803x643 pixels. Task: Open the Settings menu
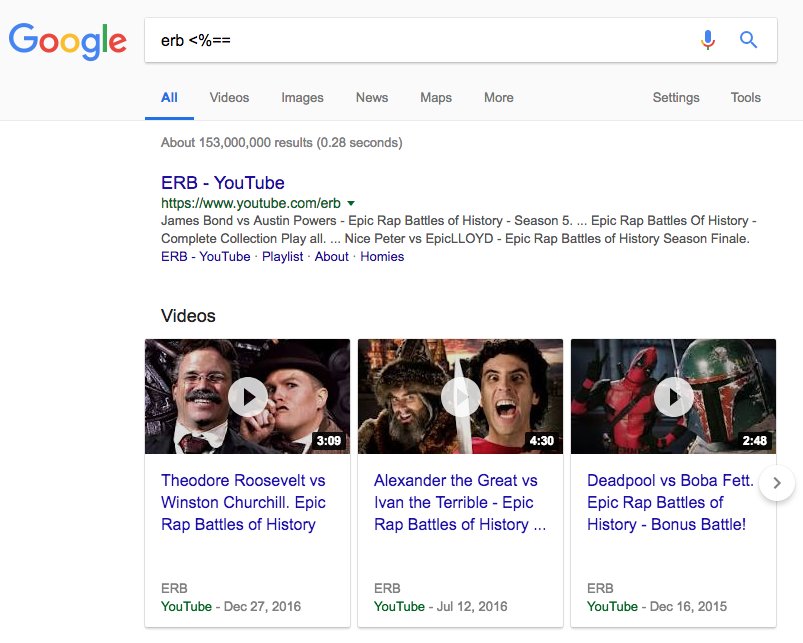[x=676, y=97]
